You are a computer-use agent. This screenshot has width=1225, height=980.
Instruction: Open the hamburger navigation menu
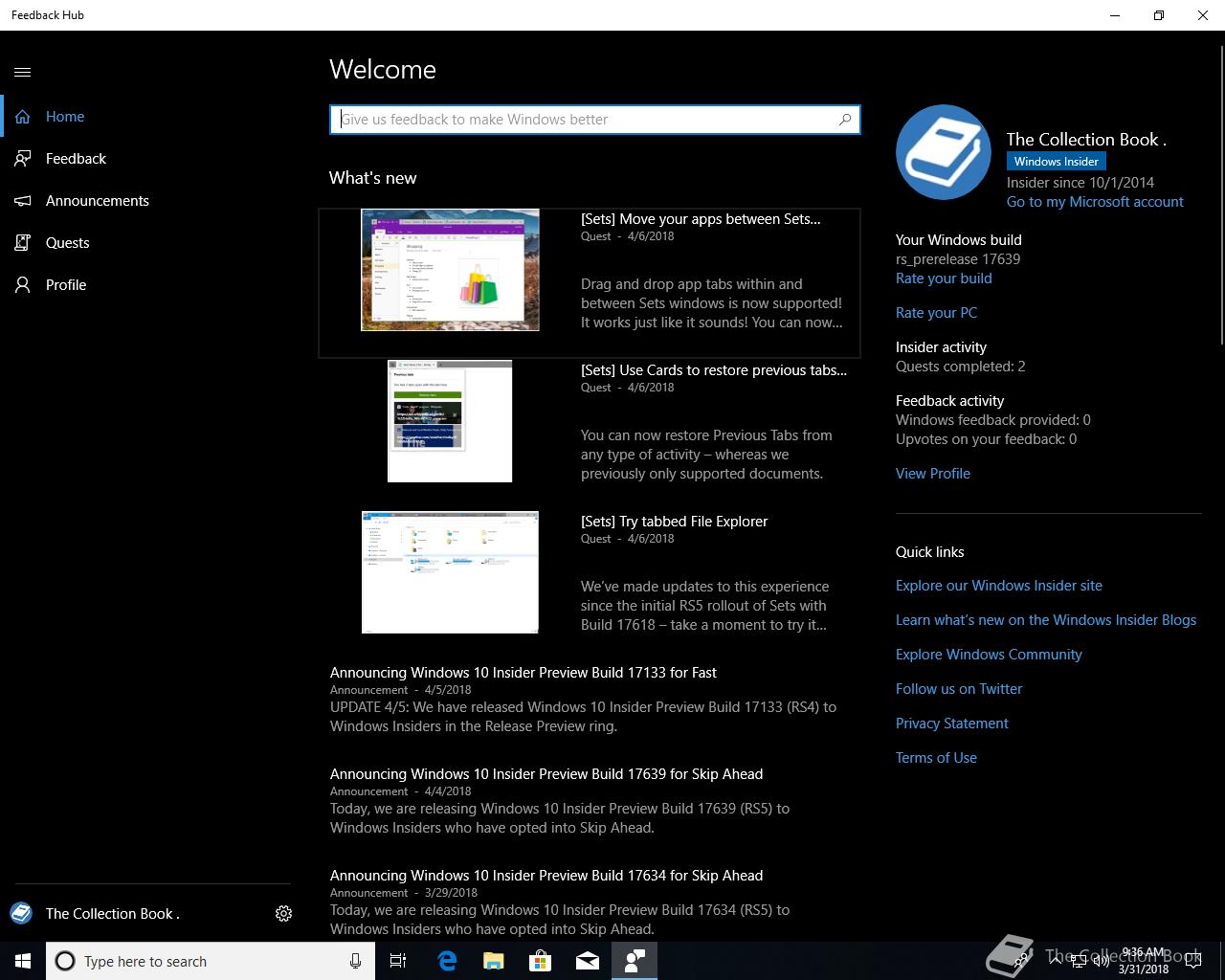tap(23, 72)
